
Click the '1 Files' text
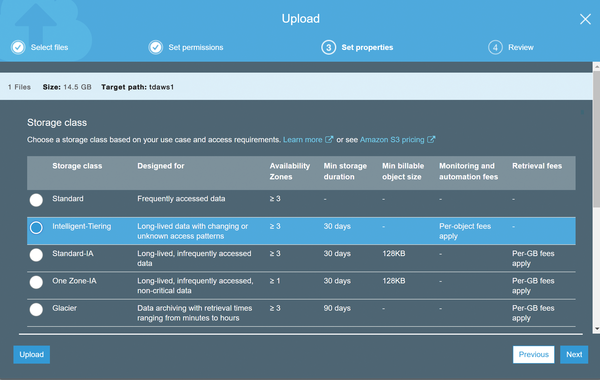click(x=19, y=87)
